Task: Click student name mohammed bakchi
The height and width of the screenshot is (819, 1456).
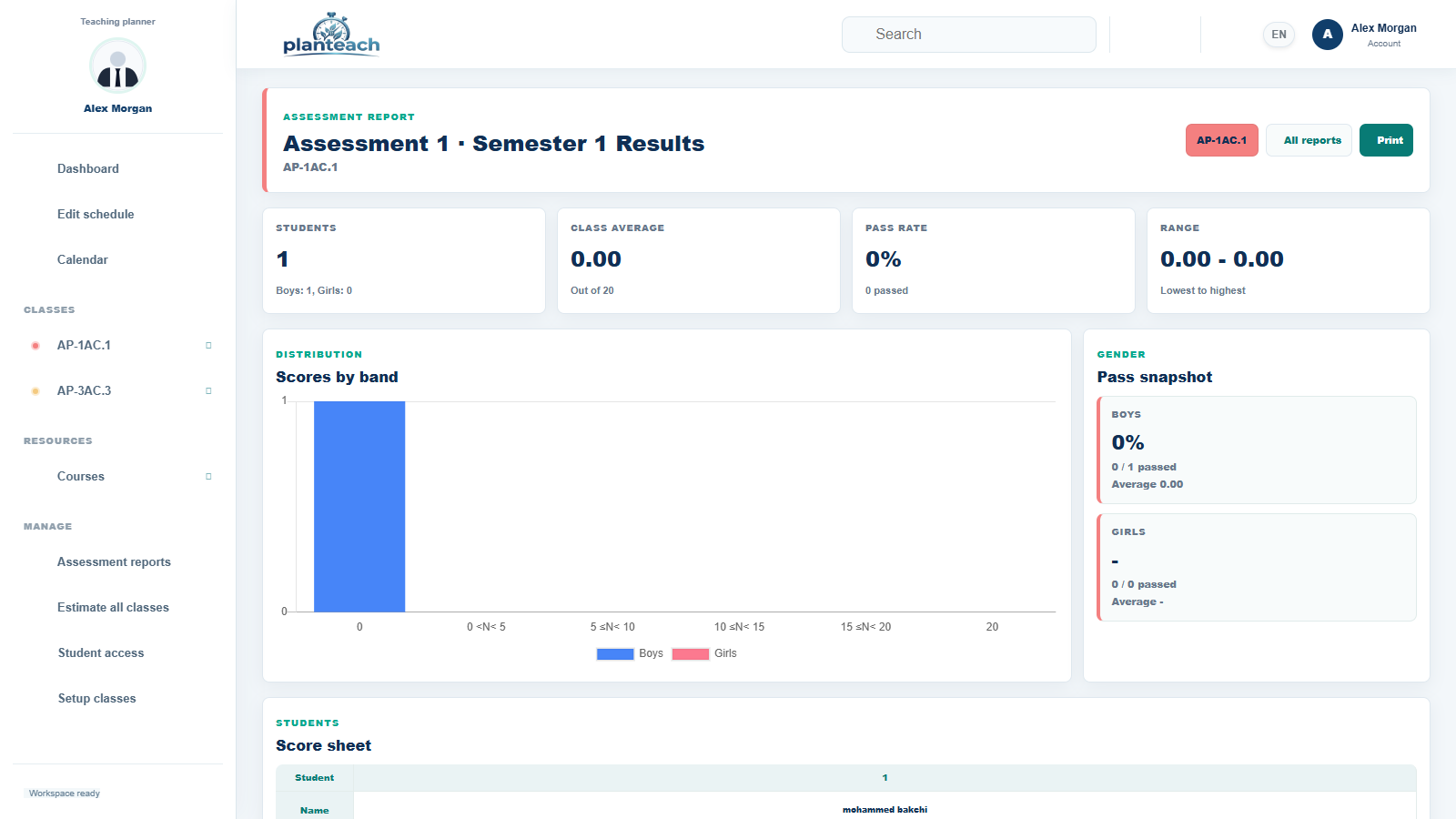Action: 885,809
